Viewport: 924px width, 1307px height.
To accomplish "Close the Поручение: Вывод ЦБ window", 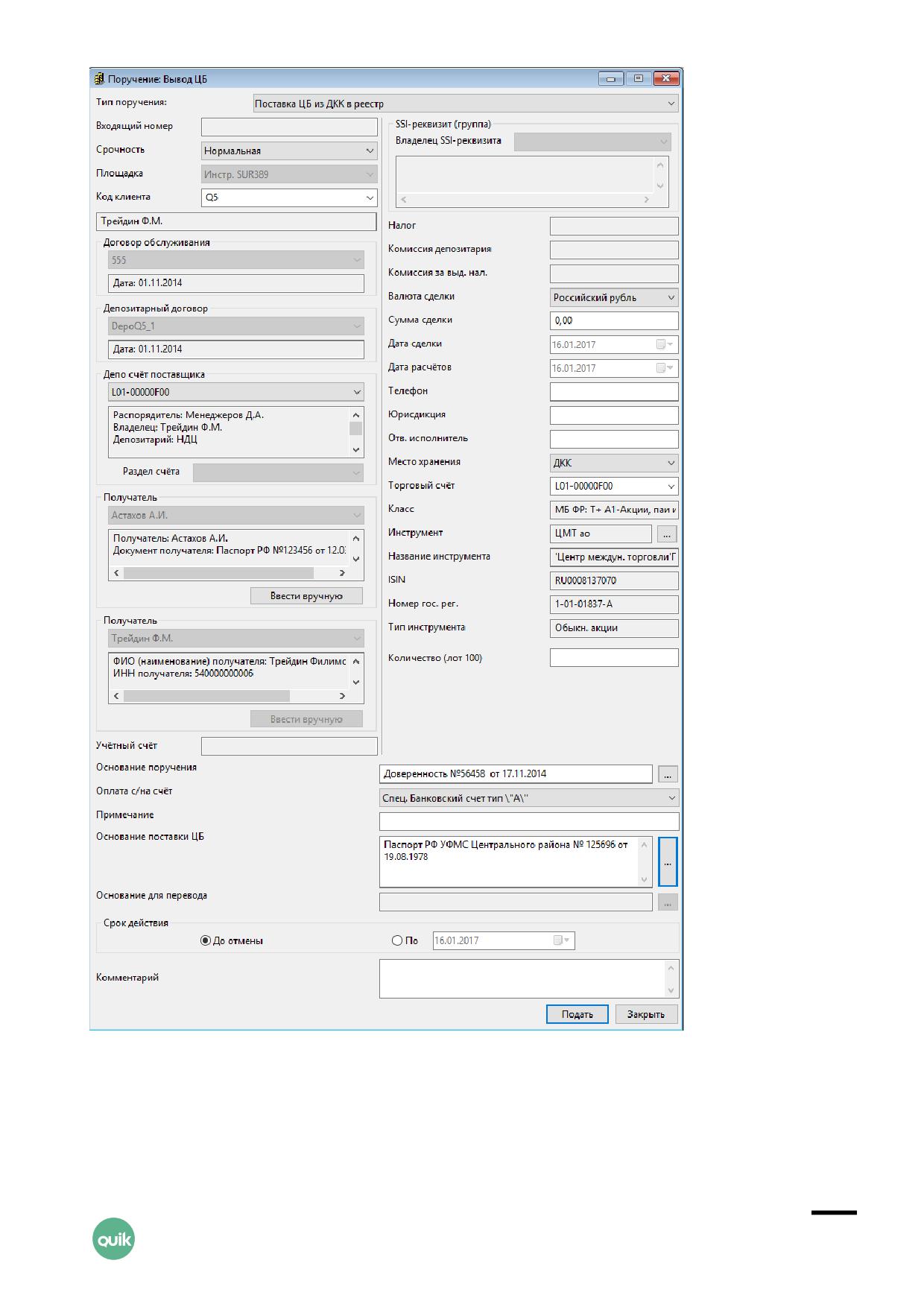I will tap(667, 78).
